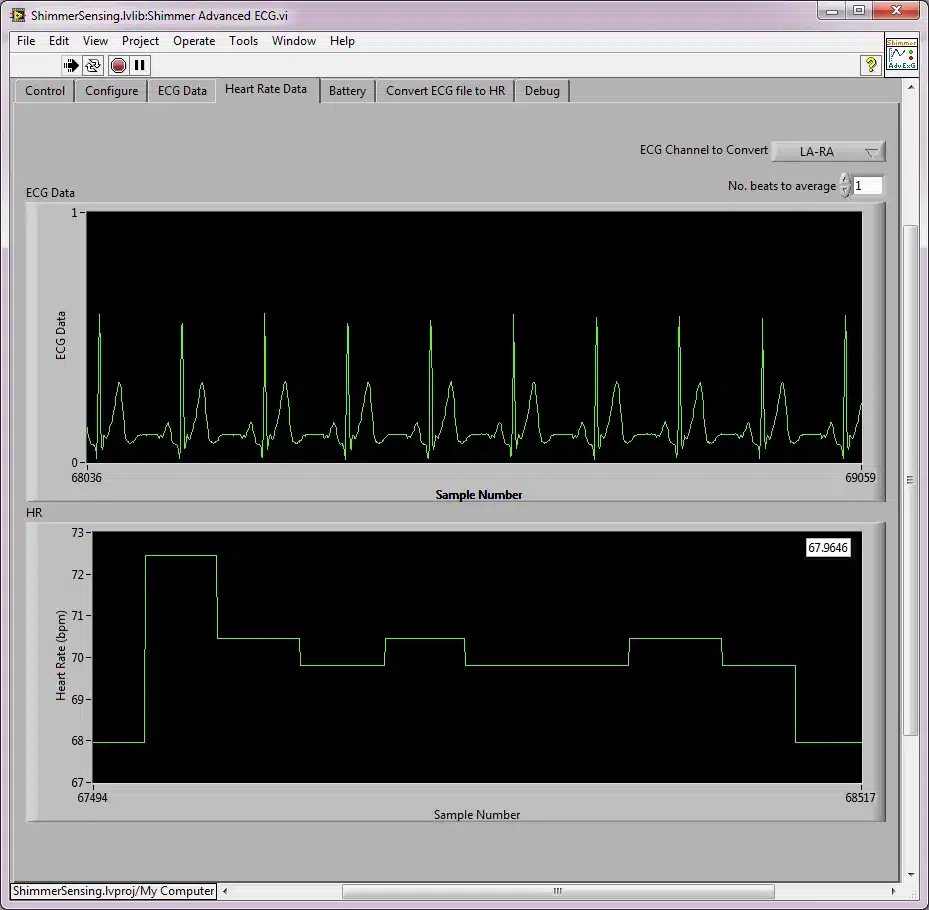This screenshot has height=910, width=929.
Task: Abort execution with the red stop button
Action: (x=118, y=65)
